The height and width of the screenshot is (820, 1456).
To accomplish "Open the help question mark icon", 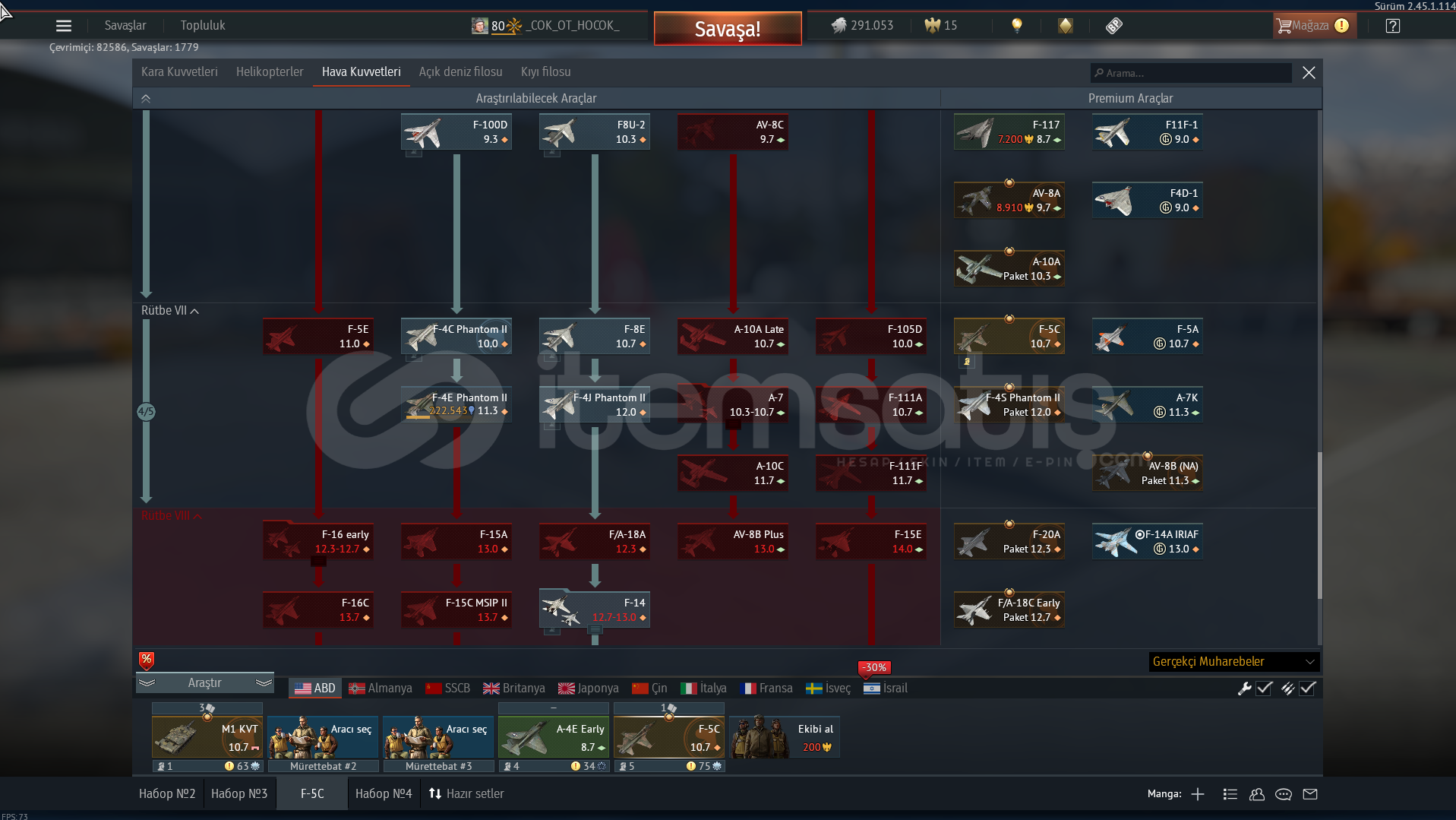I will click(x=1392, y=26).
